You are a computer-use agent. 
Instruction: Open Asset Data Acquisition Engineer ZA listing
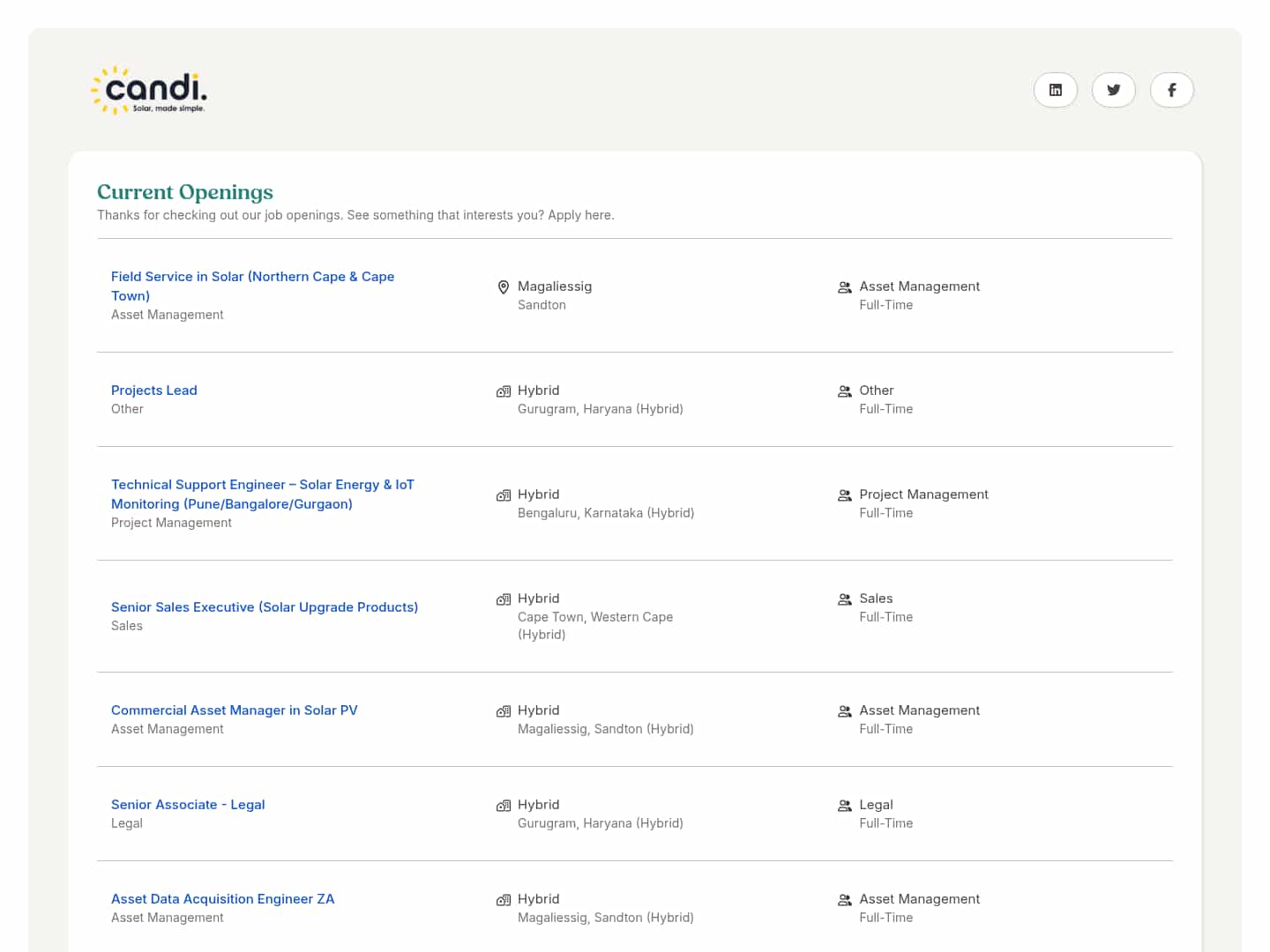pos(223,899)
